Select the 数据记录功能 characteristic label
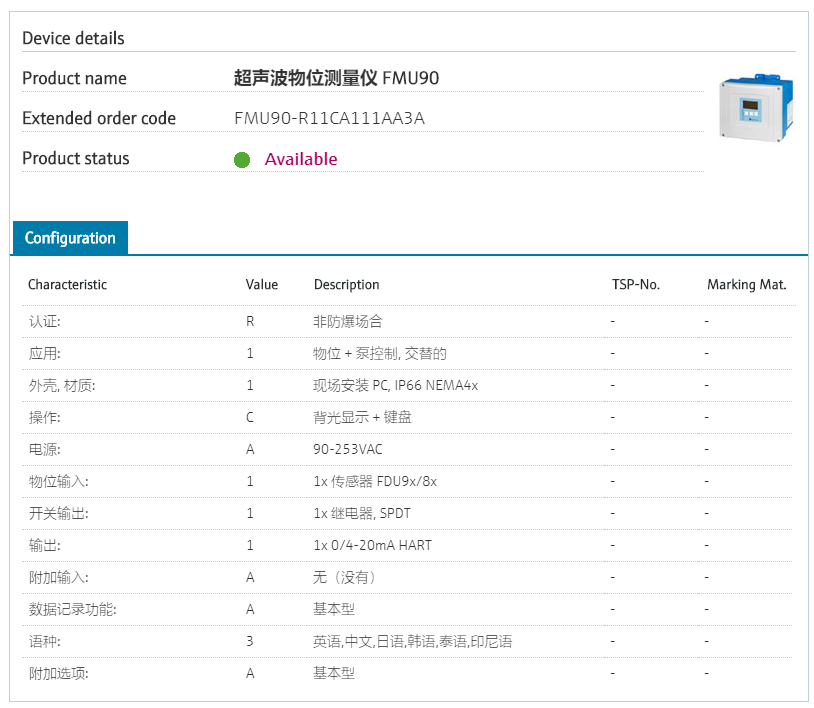Viewport: 814px width, 708px height. click(x=73, y=609)
